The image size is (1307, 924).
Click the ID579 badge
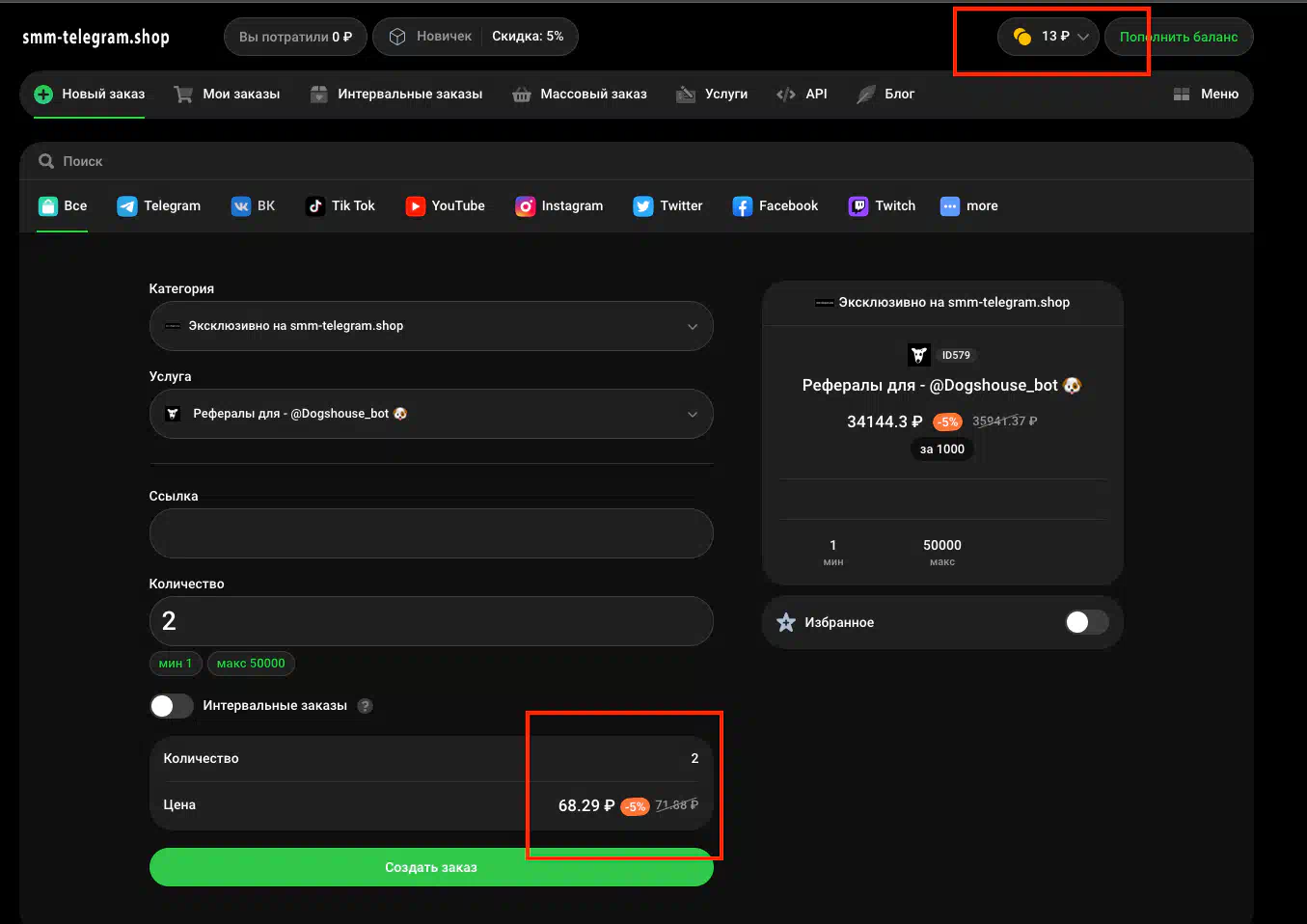tap(956, 355)
